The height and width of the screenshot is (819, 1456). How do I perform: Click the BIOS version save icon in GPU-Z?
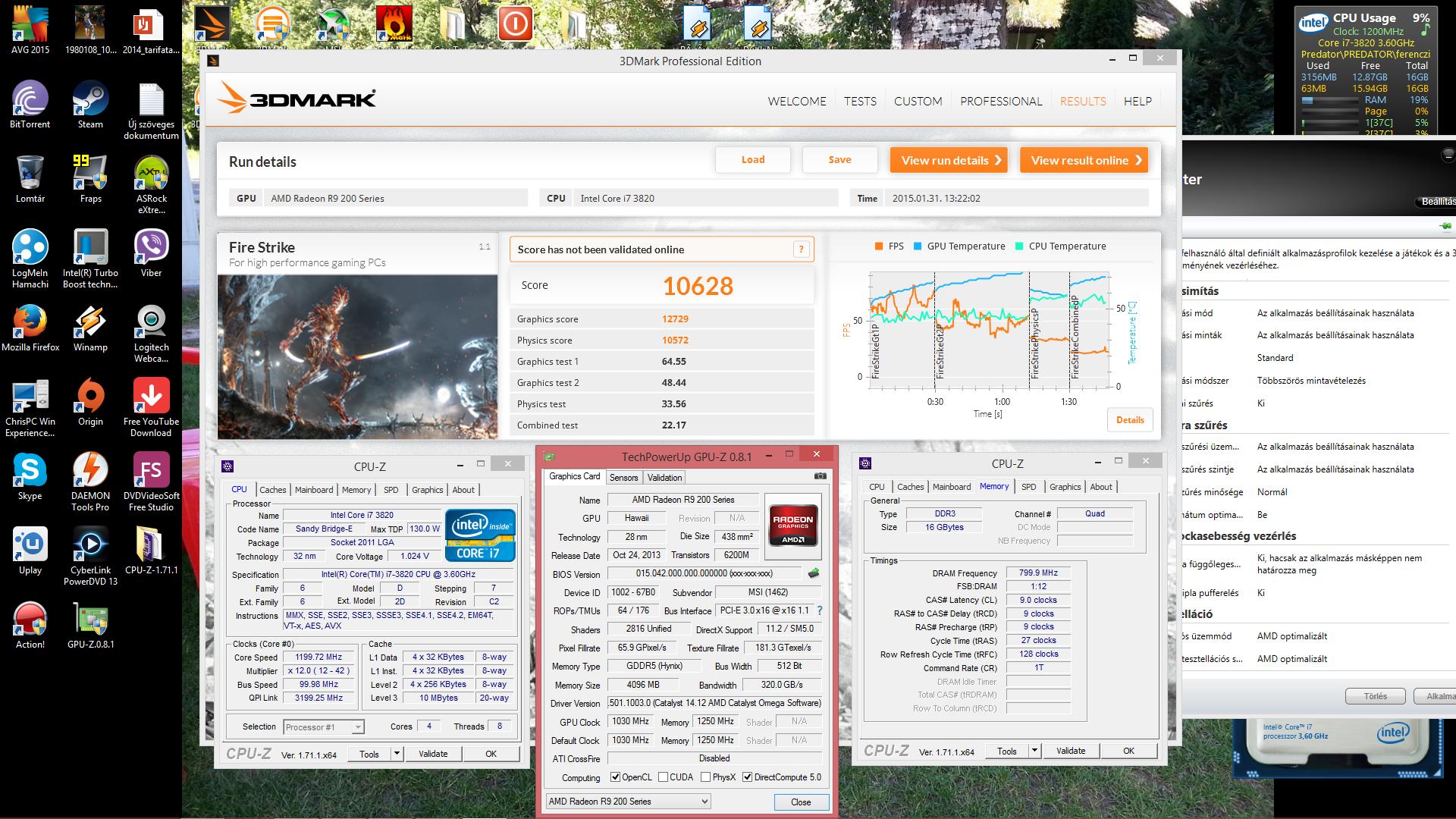pyautogui.click(x=814, y=573)
